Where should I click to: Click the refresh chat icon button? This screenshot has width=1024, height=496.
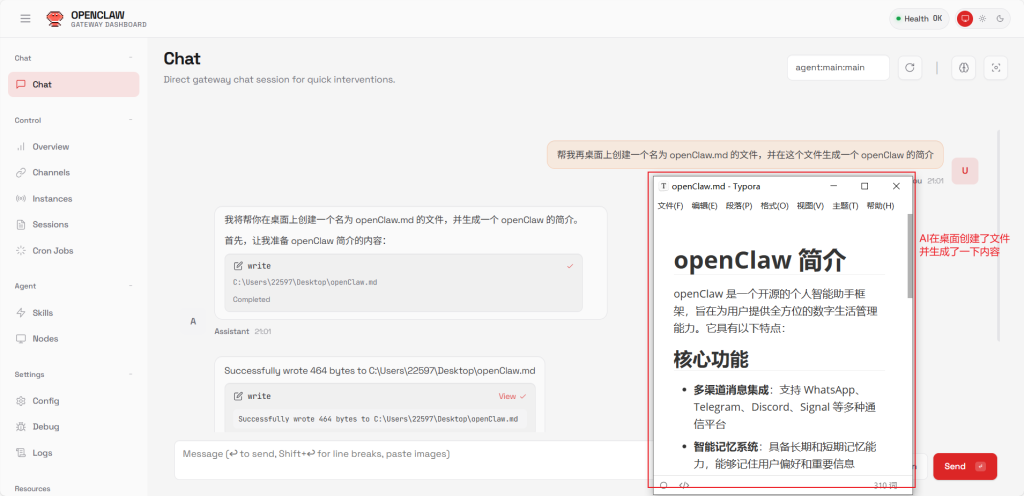(x=909, y=68)
